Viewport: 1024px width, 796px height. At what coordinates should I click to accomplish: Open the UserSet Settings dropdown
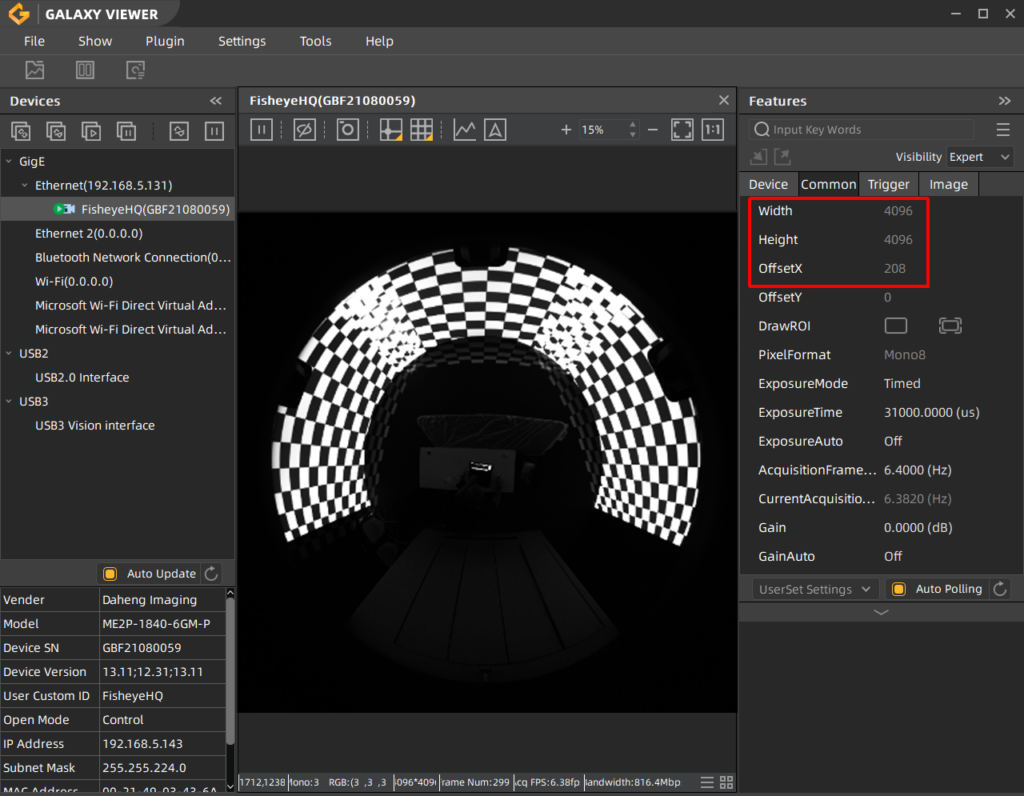tap(812, 589)
